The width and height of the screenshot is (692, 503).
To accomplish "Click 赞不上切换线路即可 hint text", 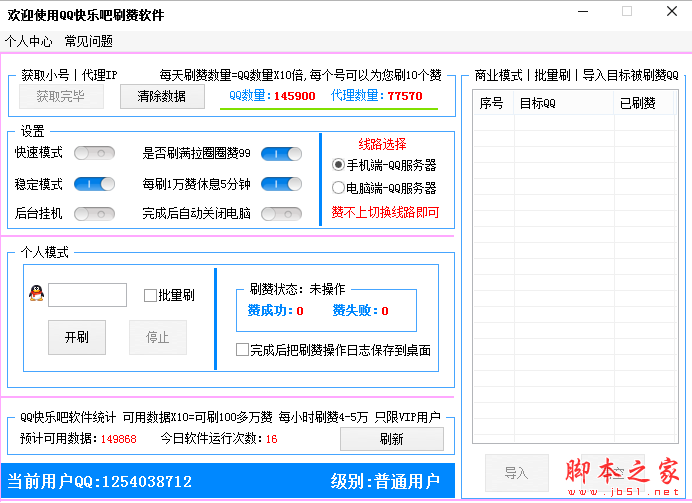I will (385, 212).
